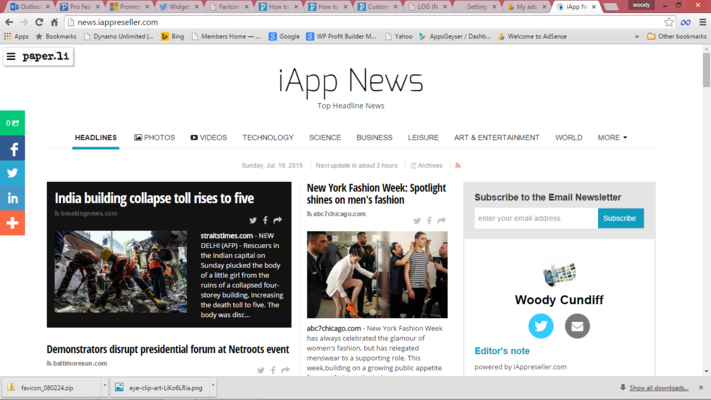Switch to the PHOTOS section
Image resolution: width=711 pixels, height=400 pixels.
point(155,137)
